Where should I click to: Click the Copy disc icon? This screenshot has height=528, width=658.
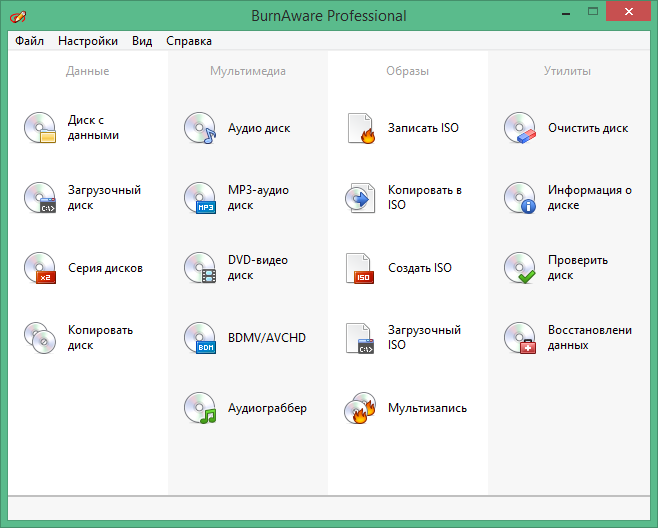click(40, 338)
